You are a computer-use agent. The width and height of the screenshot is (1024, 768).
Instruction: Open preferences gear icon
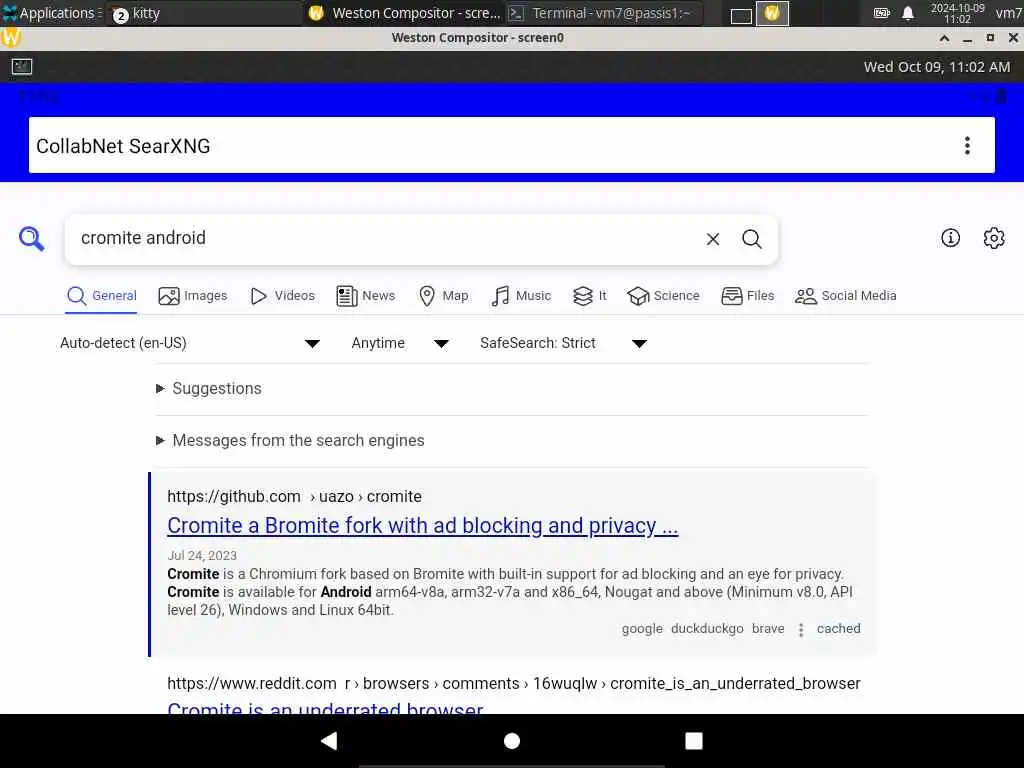click(x=993, y=238)
